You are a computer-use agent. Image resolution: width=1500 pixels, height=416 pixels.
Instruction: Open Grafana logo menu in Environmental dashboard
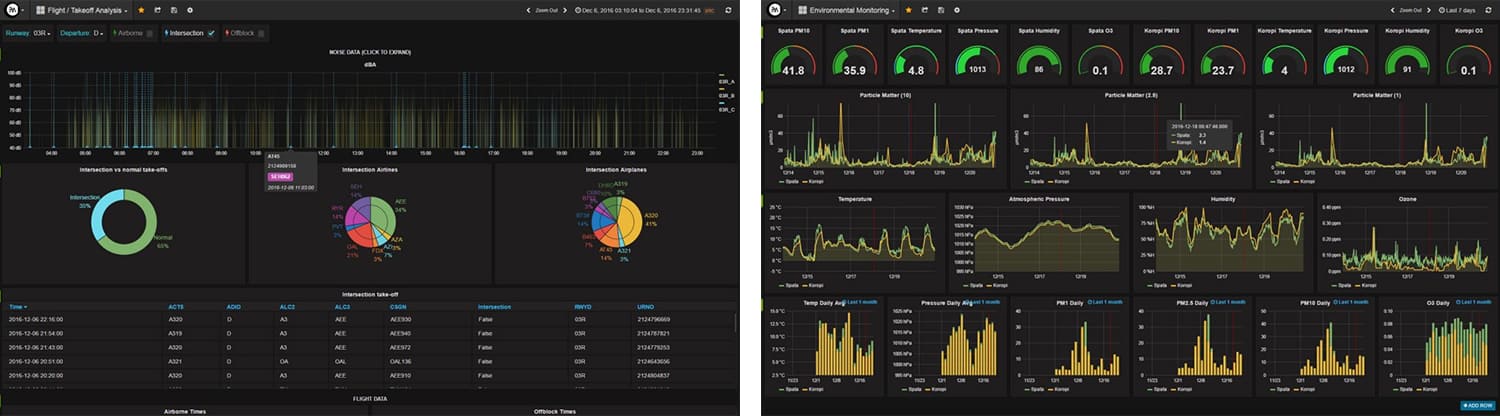pyautogui.click(x=776, y=10)
